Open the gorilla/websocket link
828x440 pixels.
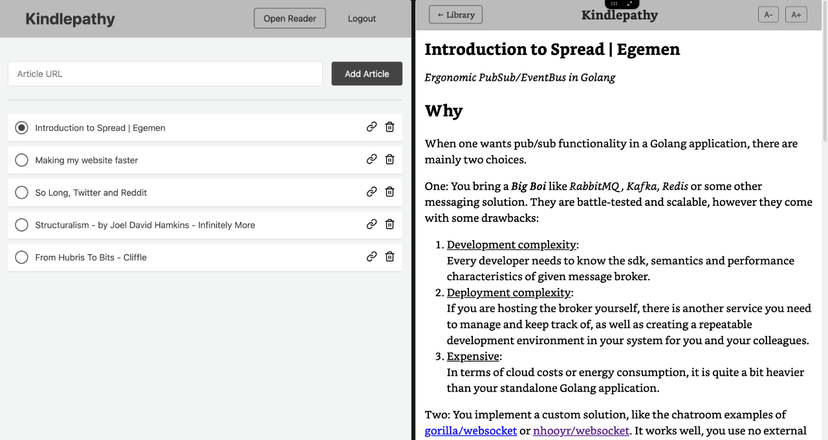coord(471,430)
